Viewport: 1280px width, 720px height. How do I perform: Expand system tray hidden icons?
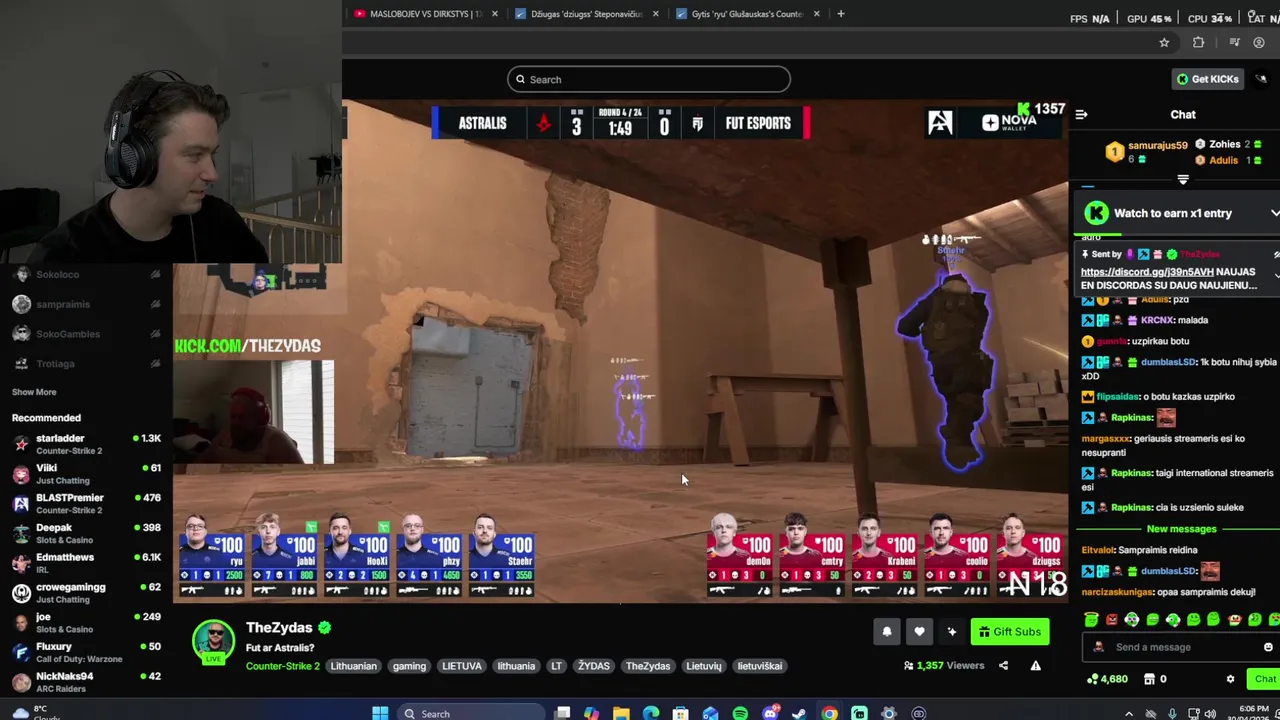click(1129, 714)
